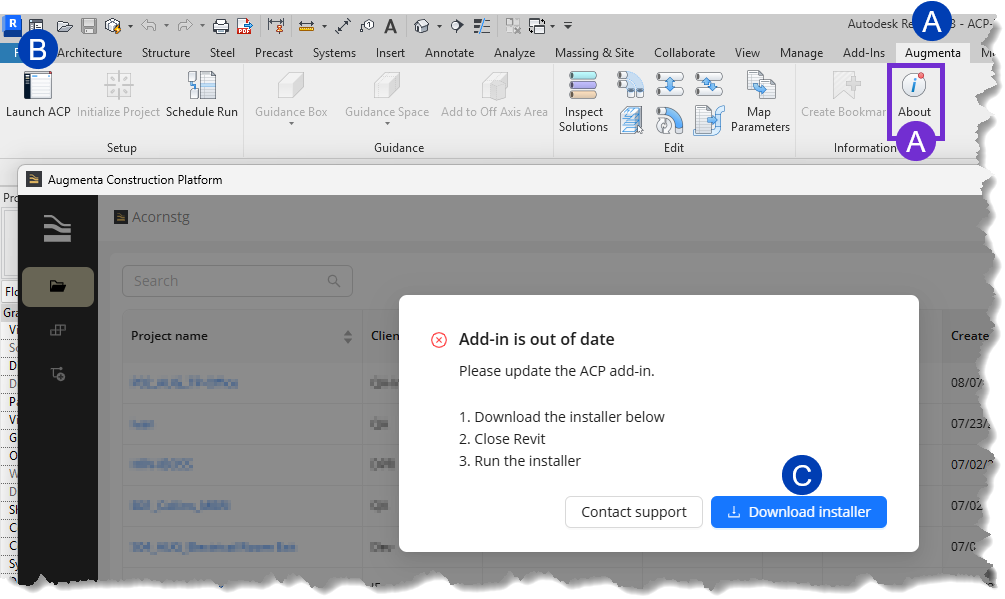
Task: Open the 3D View dropdown arrow
Action: tap(439, 26)
